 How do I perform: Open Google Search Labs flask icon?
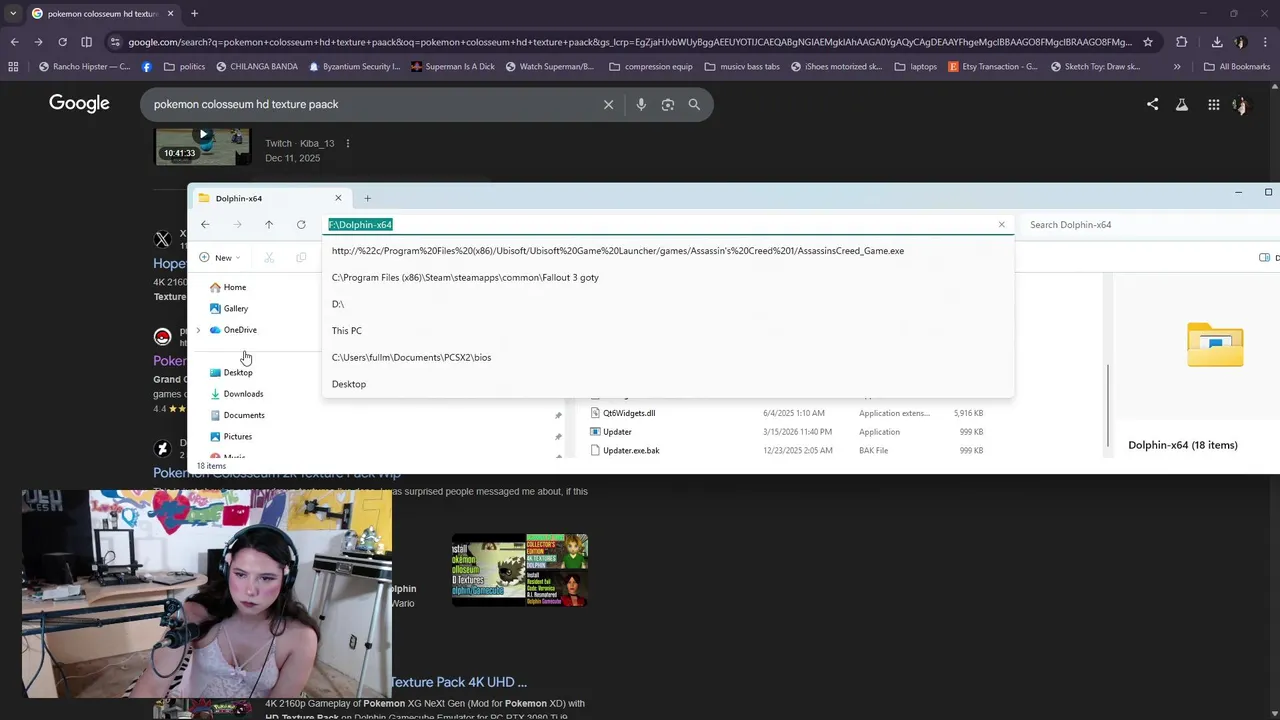pyautogui.click(x=1182, y=104)
